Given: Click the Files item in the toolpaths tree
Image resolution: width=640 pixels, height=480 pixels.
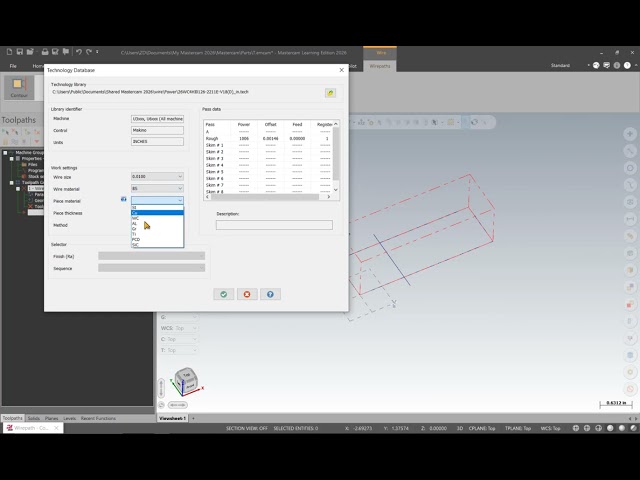Looking at the screenshot, I should 33,164.
